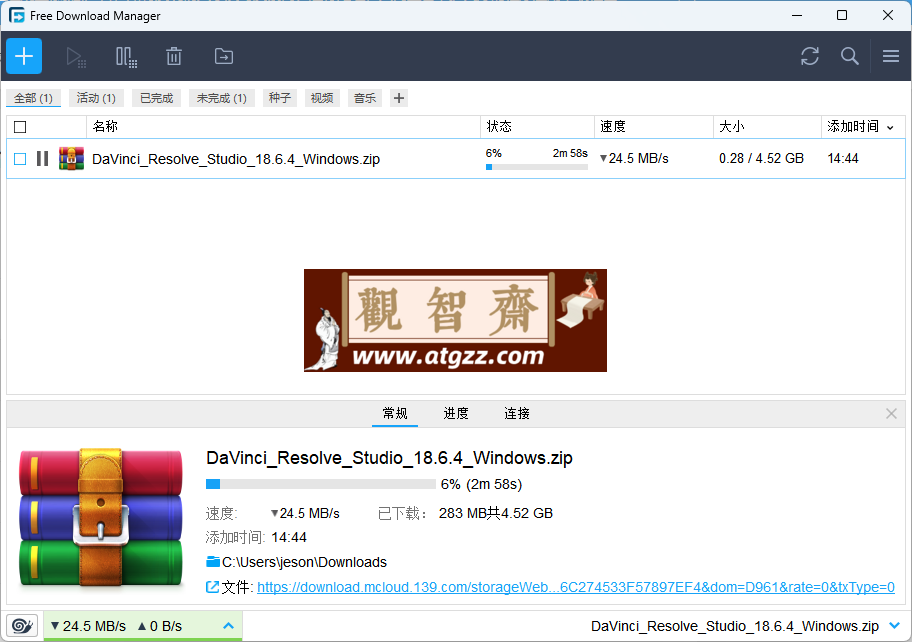Image resolution: width=912 pixels, height=642 pixels.
Task: Click file name in bottom status bar
Action: tap(735, 626)
